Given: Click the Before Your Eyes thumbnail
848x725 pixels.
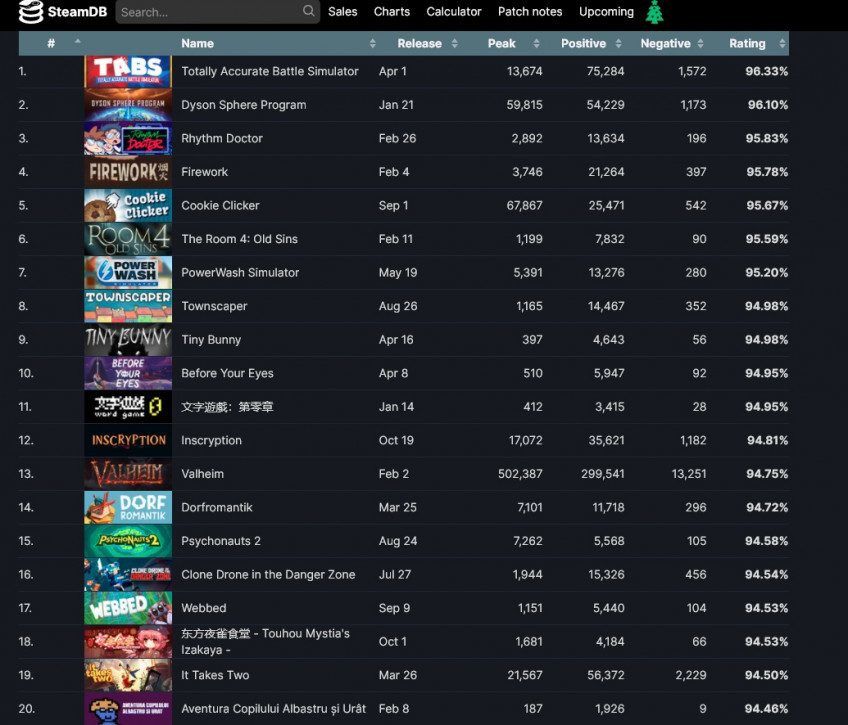Looking at the screenshot, I should click(128, 373).
